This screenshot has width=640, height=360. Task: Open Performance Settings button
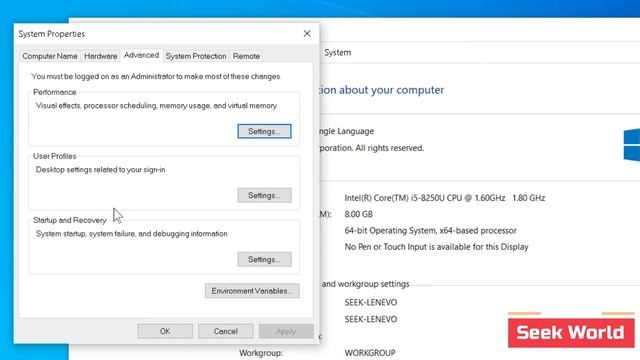click(x=264, y=131)
